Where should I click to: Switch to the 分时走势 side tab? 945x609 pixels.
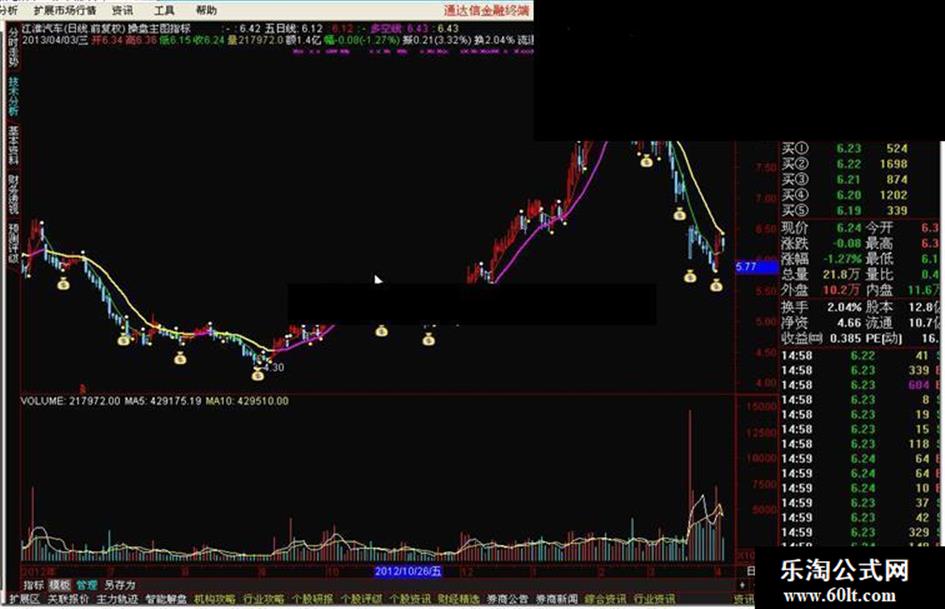13,48
